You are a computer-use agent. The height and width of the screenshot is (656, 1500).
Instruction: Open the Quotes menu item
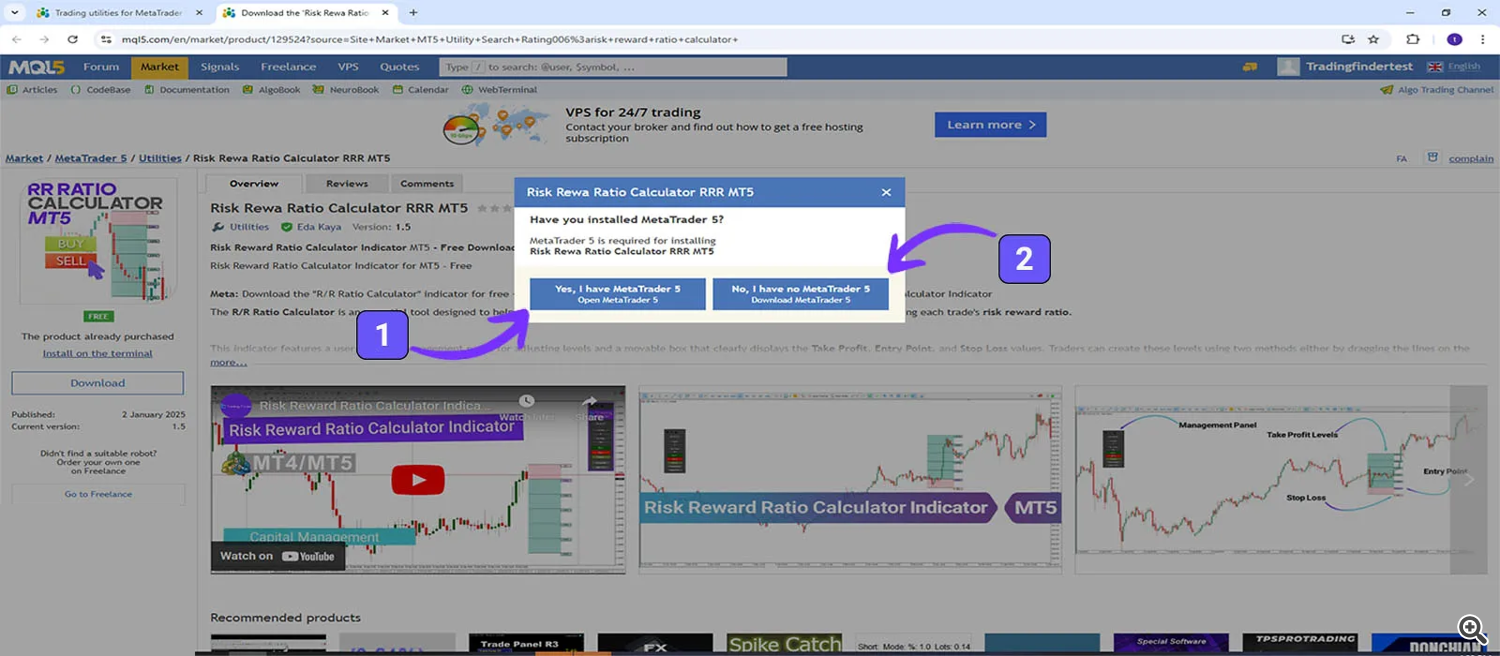coord(399,67)
